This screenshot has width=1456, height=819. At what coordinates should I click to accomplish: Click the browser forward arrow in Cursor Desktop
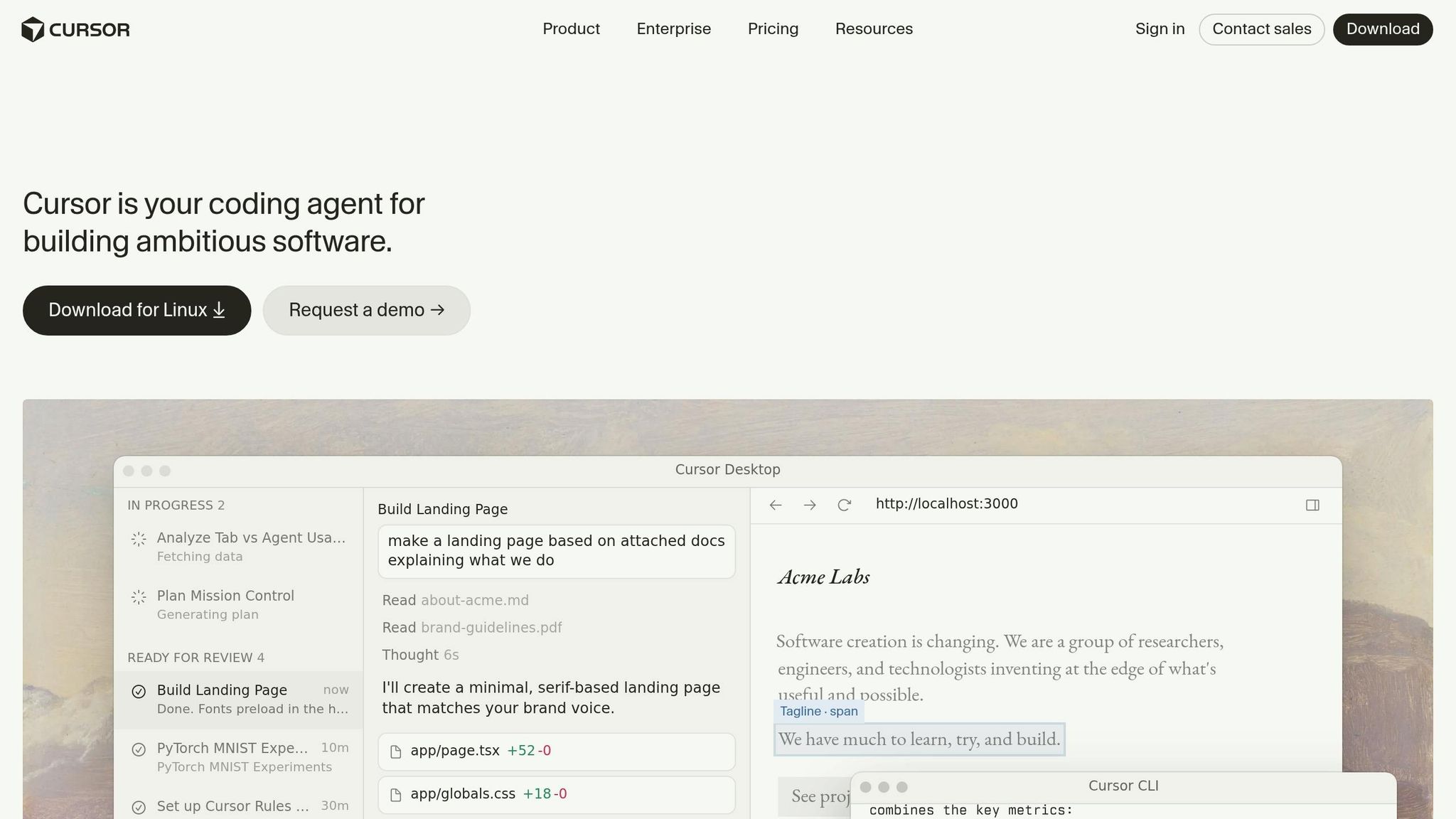pyautogui.click(x=810, y=505)
